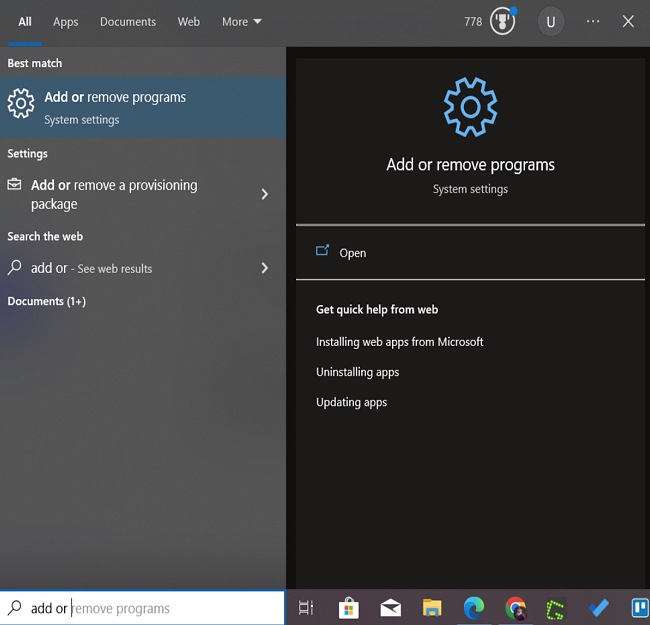Screen dimensions: 650x625
Task: Open Installing web apps from Microsoft link
Action: 400,342
